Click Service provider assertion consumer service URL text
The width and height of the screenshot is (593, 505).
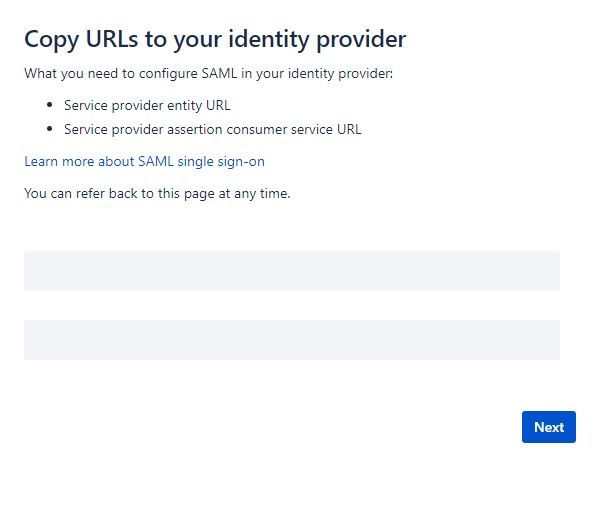pos(213,129)
